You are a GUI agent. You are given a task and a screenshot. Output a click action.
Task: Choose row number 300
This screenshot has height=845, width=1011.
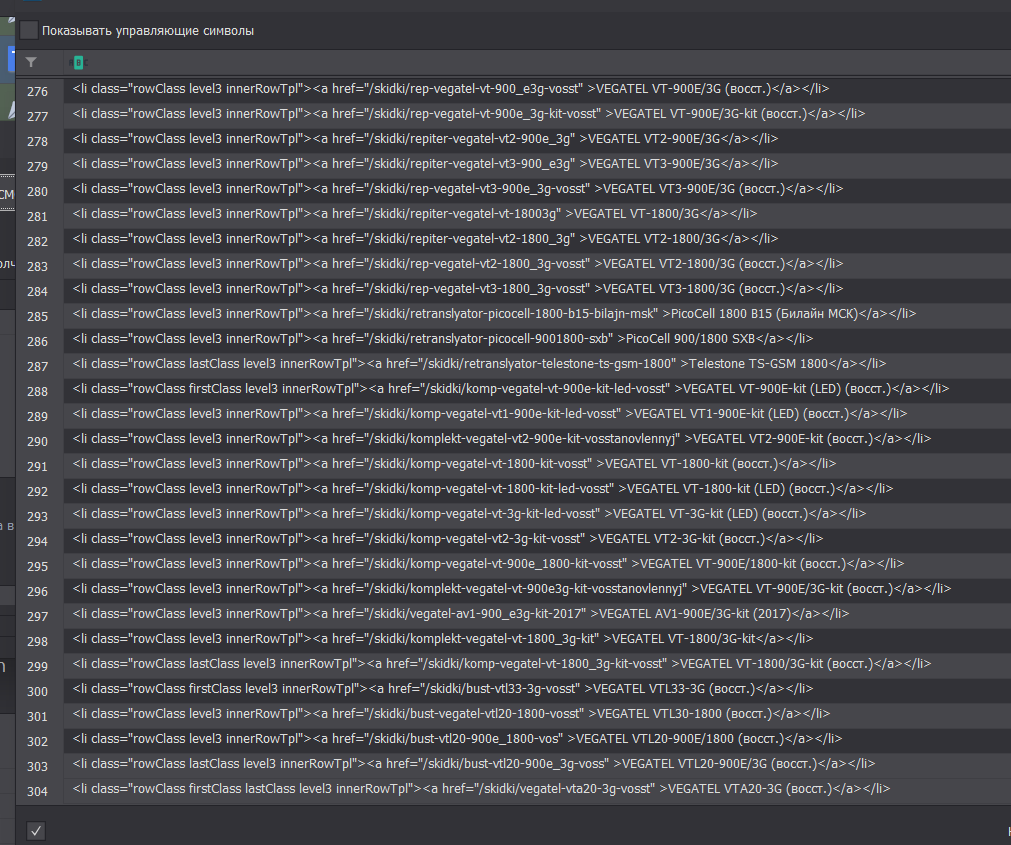(x=39, y=692)
